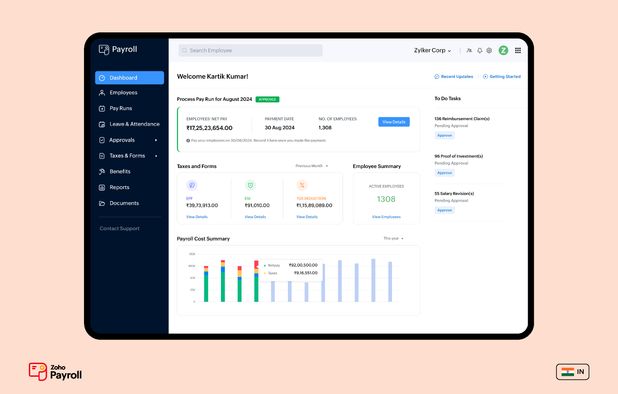Click the Search Employee field

pyautogui.click(x=250, y=50)
